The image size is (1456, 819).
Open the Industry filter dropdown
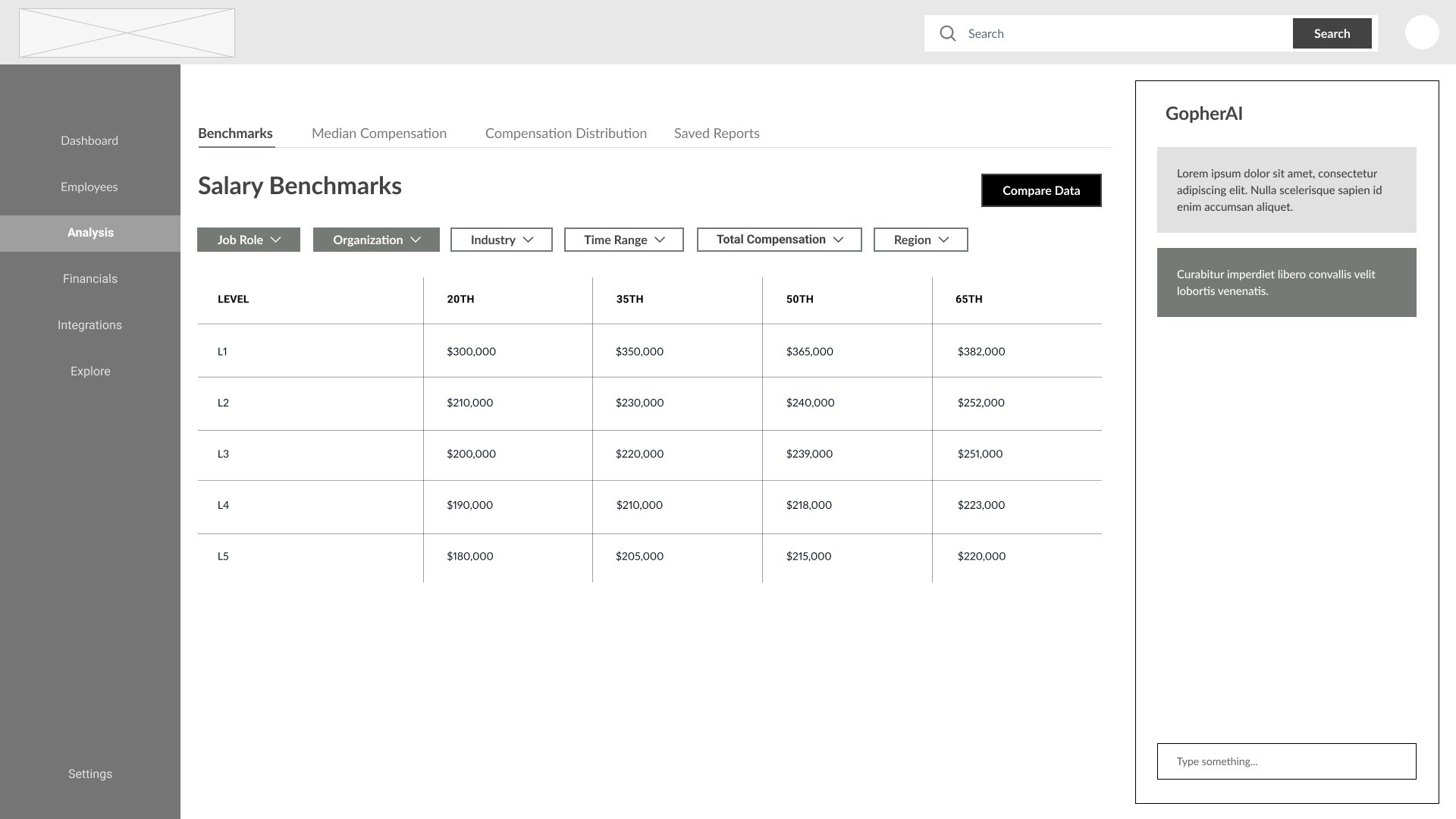point(501,240)
